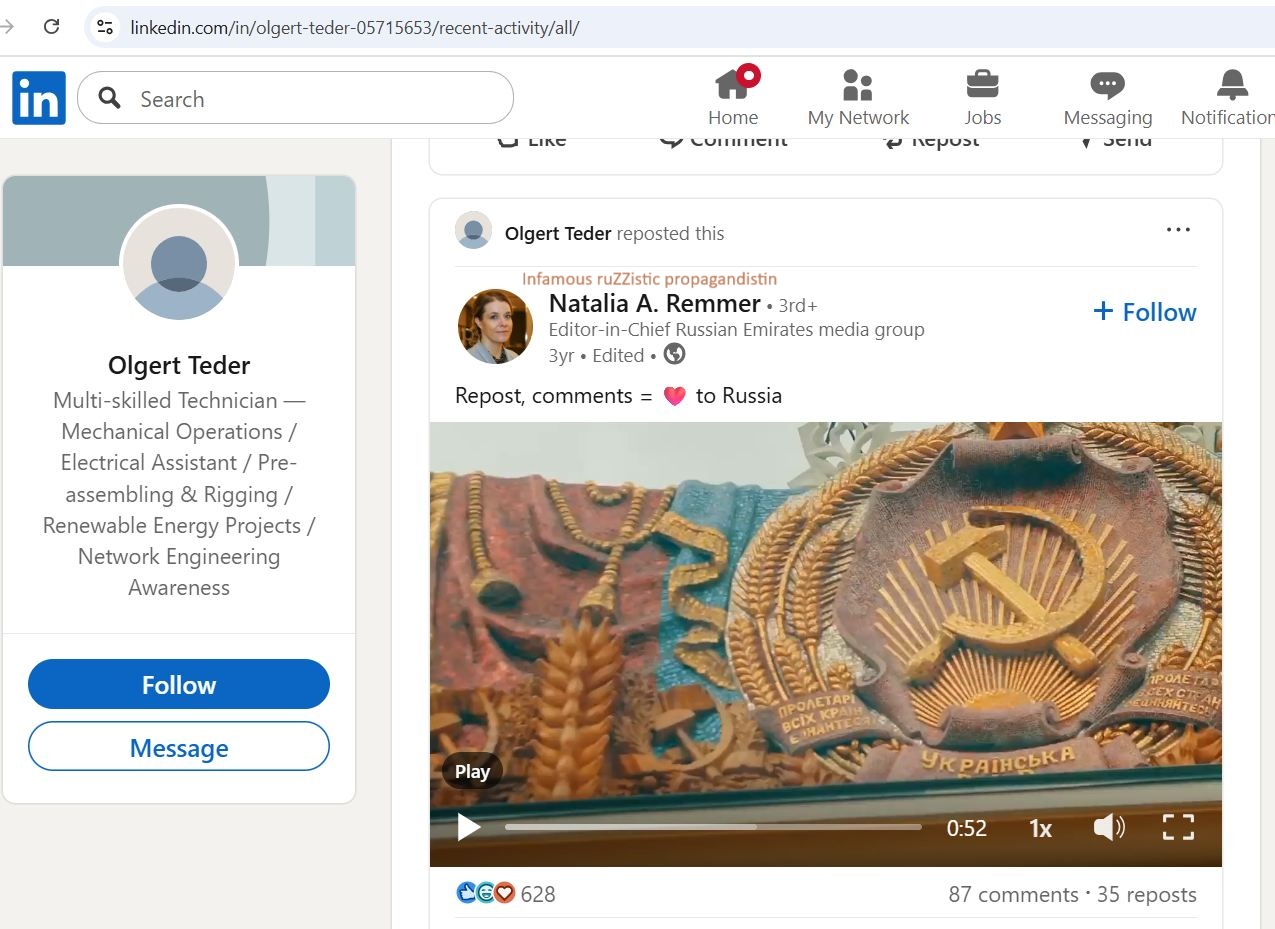Screen dimensions: 1275x929
Task: Click the search magnifier icon
Action: [x=110, y=98]
